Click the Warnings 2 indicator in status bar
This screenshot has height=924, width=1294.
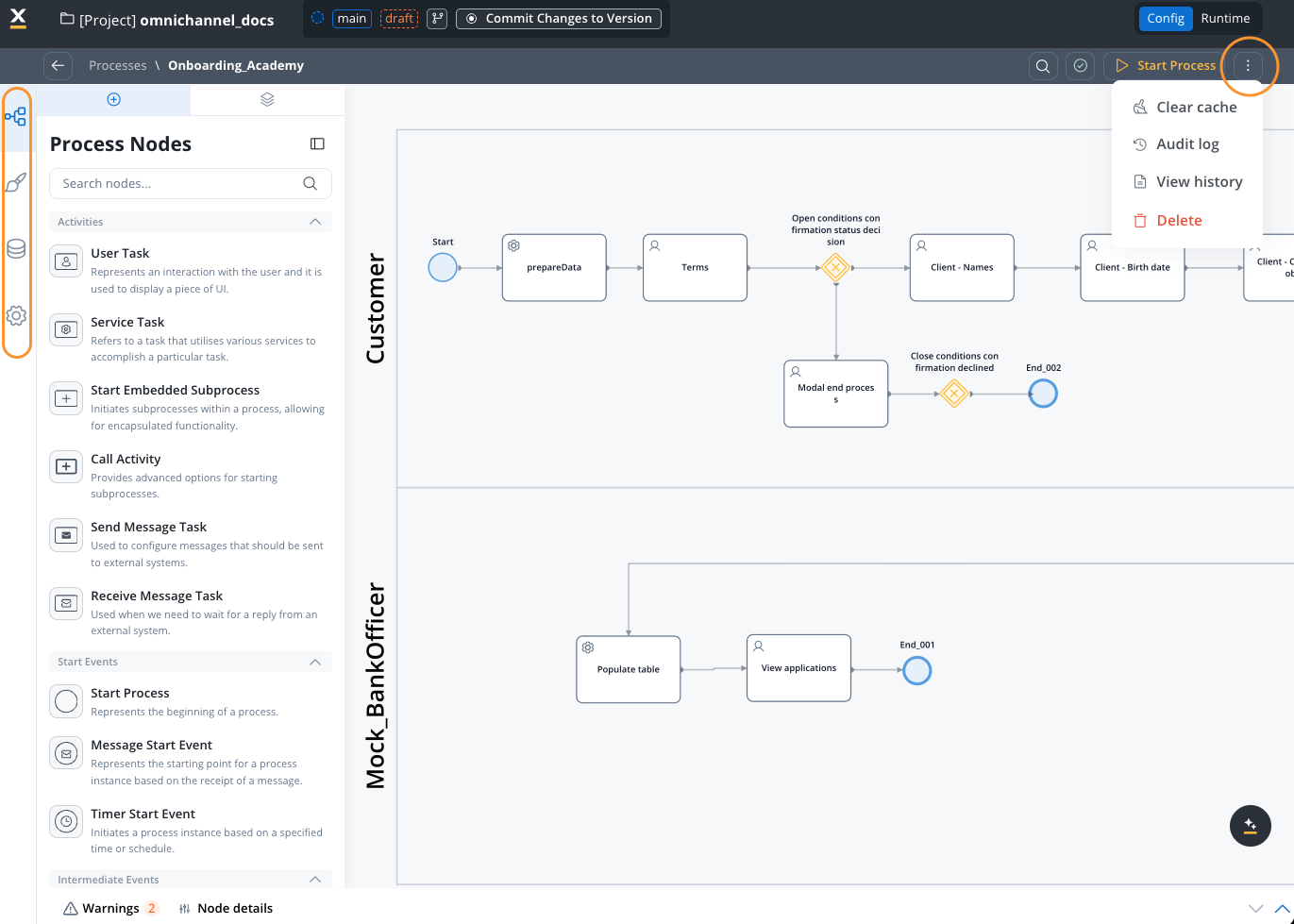(x=109, y=907)
